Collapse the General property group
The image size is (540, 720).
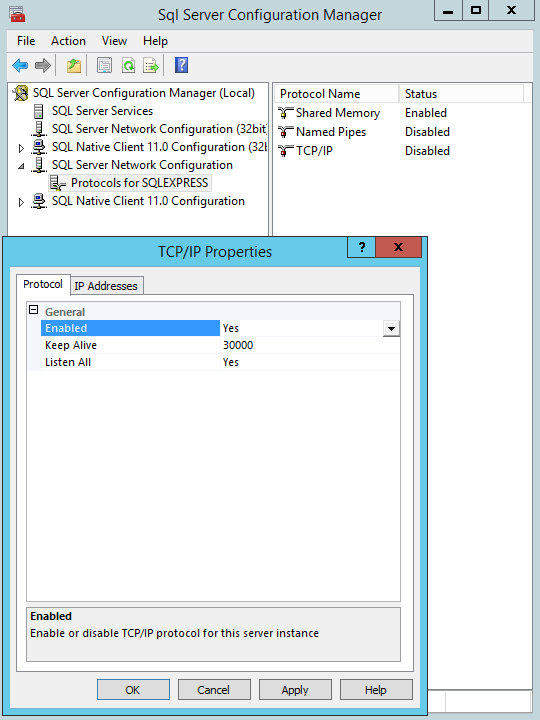click(34, 310)
